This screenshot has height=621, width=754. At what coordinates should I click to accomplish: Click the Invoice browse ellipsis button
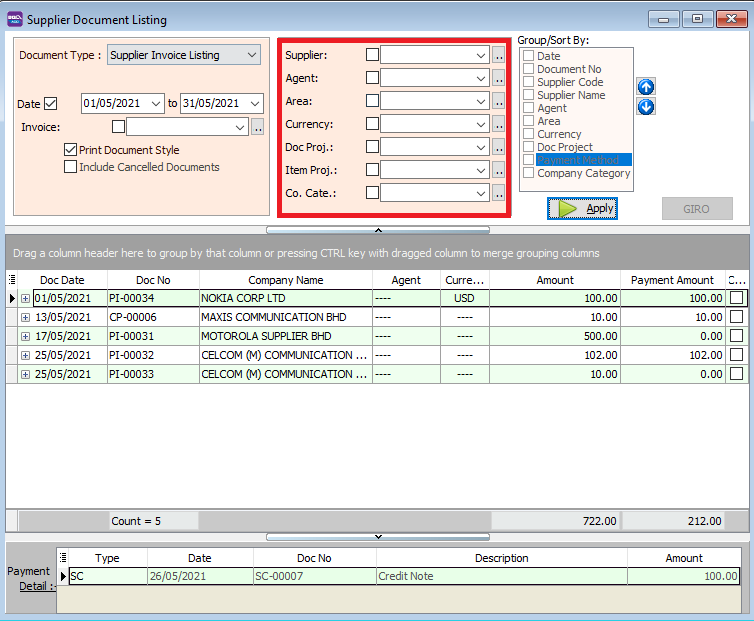click(x=257, y=127)
